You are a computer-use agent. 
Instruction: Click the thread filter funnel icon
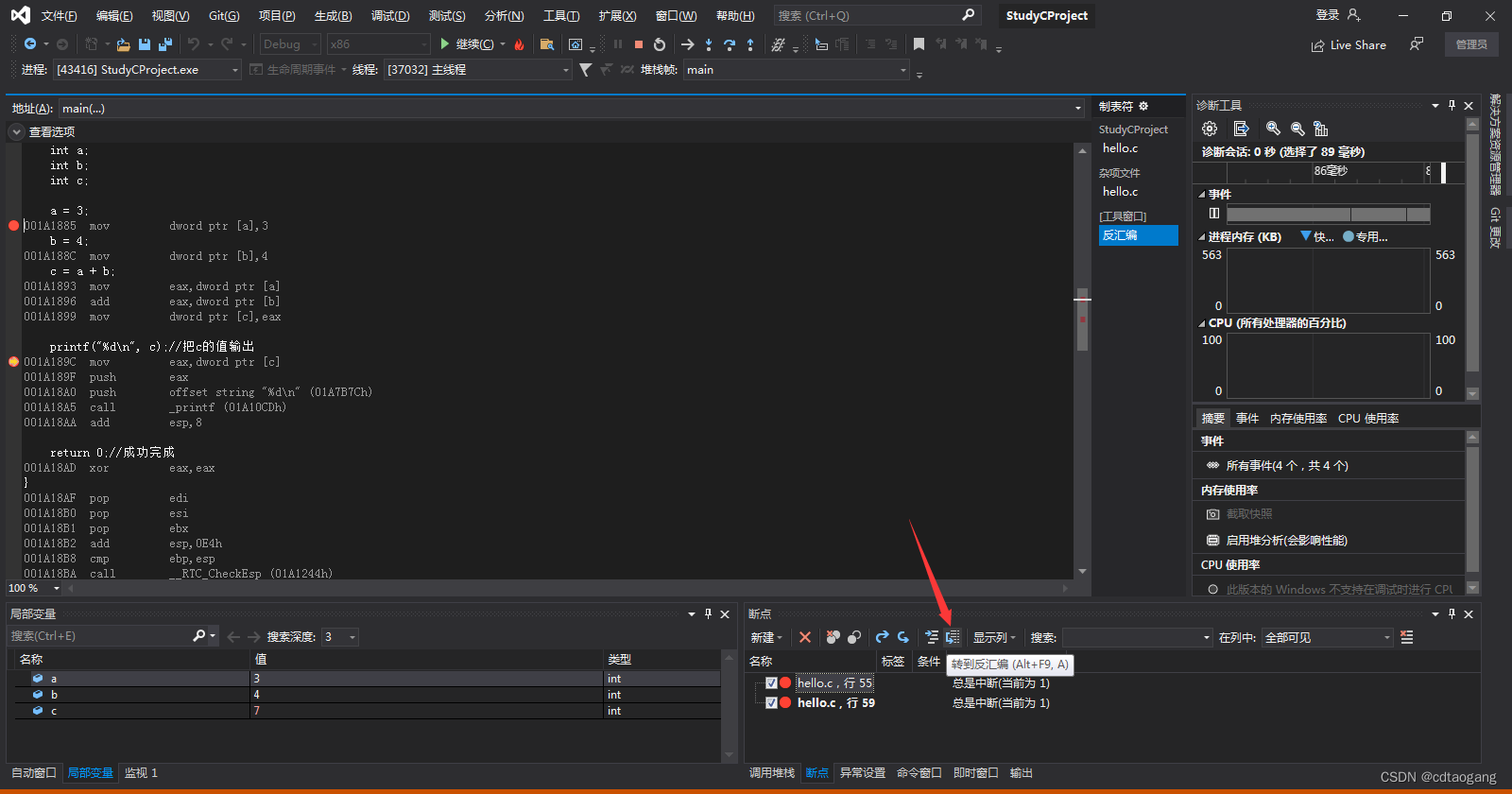[586, 70]
